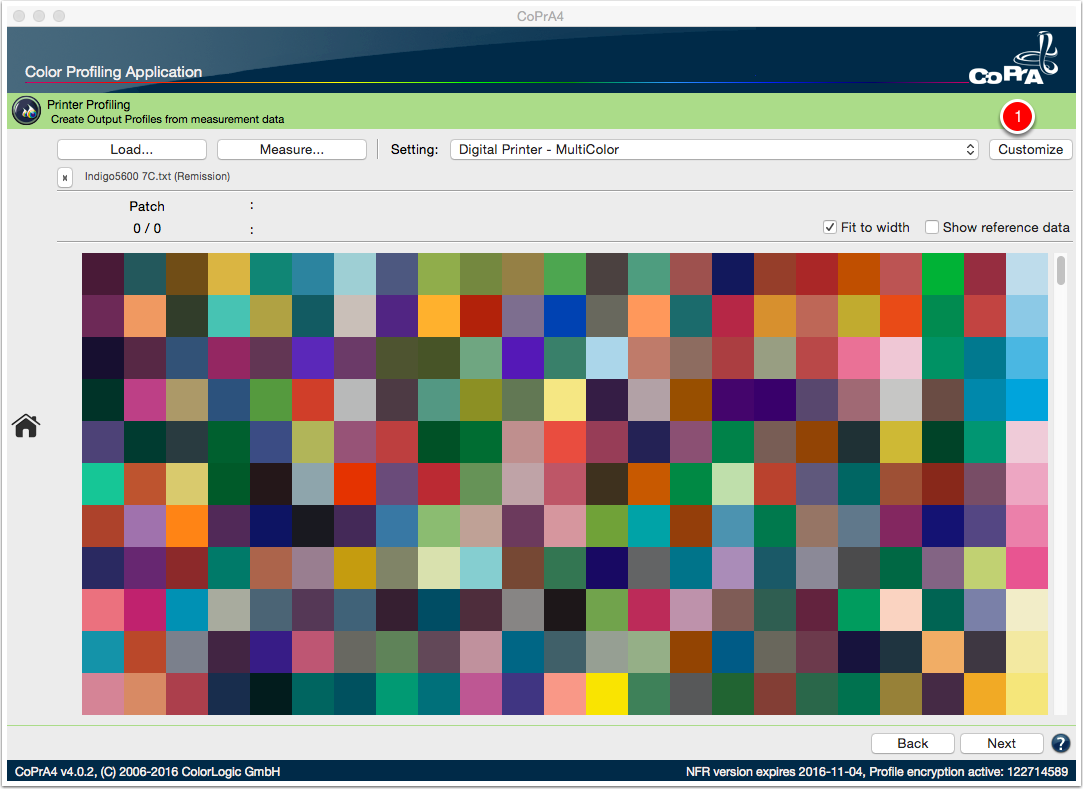Click the Measure... button
This screenshot has height=789, width=1083.
[x=291, y=149]
